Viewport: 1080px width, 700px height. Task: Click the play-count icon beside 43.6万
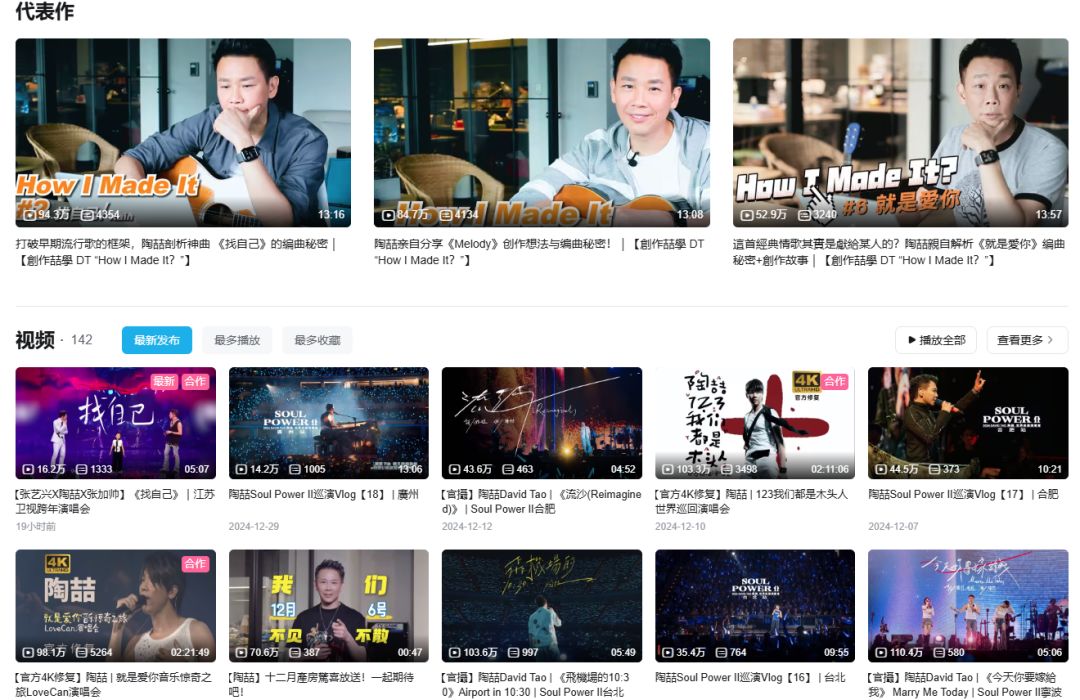(455, 469)
